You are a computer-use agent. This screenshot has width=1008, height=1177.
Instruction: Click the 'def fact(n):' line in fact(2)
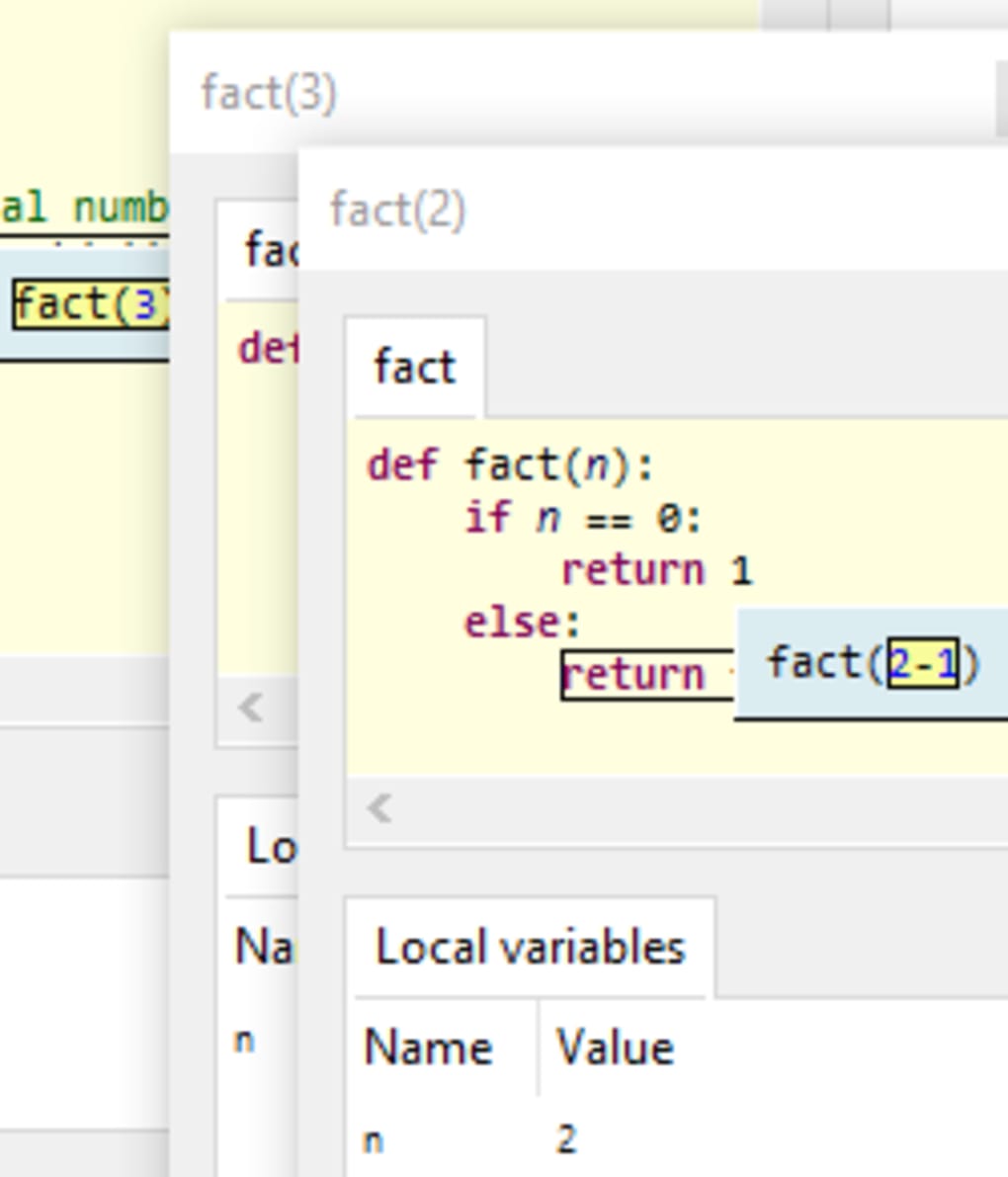click(510, 464)
